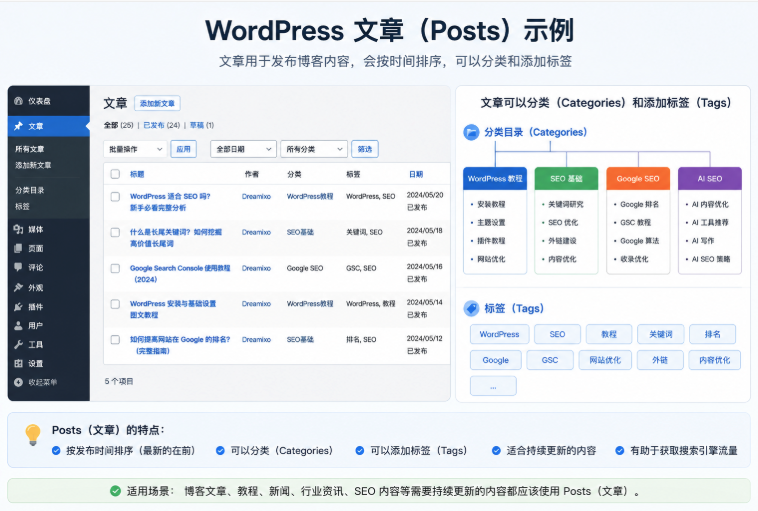The height and width of the screenshot is (511, 758).
Task: Open 分类目录 in the sidebar submenu
Action: [x=29, y=190]
